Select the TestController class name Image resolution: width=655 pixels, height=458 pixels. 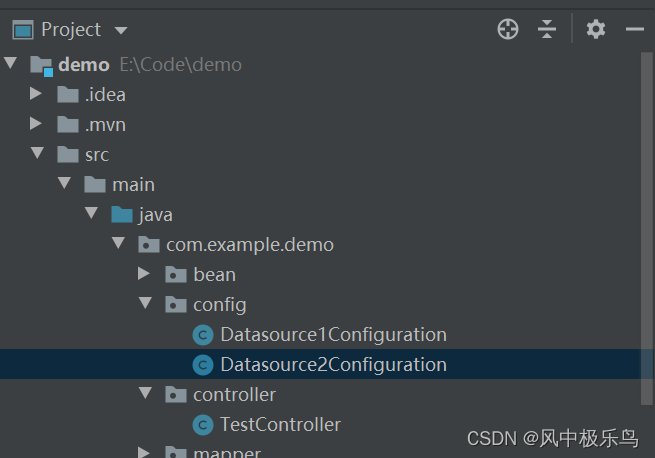coord(280,425)
